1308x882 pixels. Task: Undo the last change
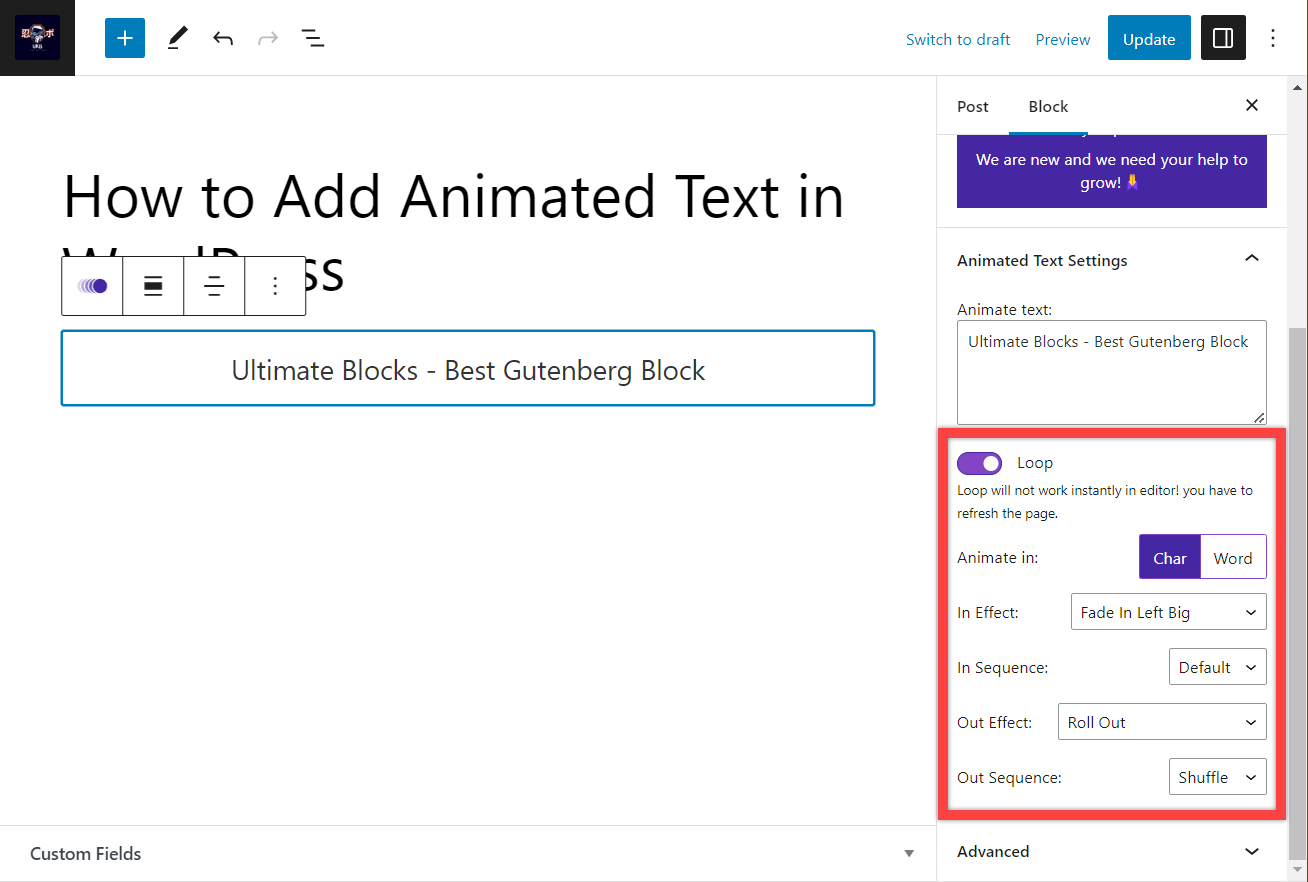coord(223,38)
